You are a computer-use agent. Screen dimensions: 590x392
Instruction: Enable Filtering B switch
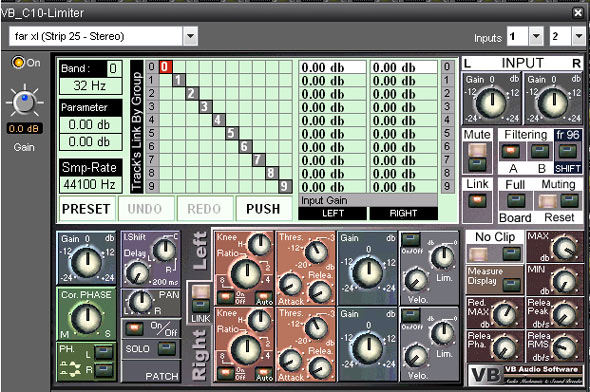(x=539, y=151)
